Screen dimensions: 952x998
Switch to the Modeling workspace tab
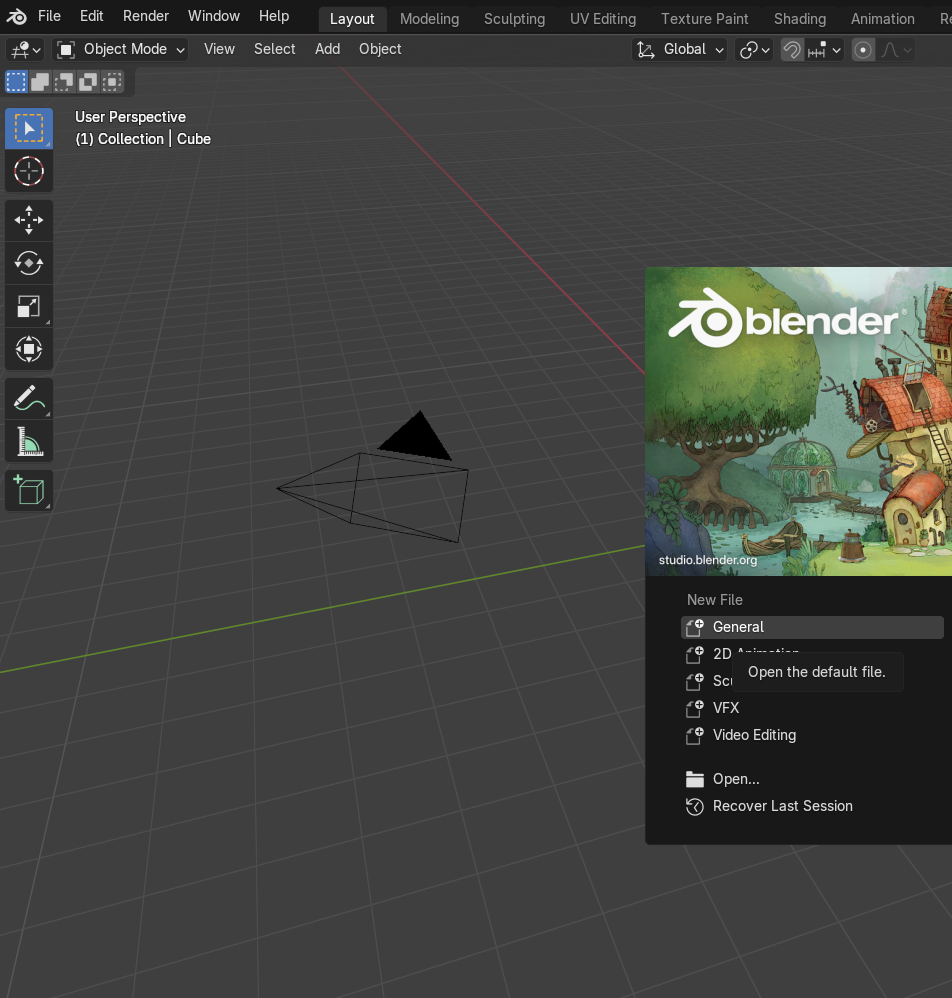(430, 19)
